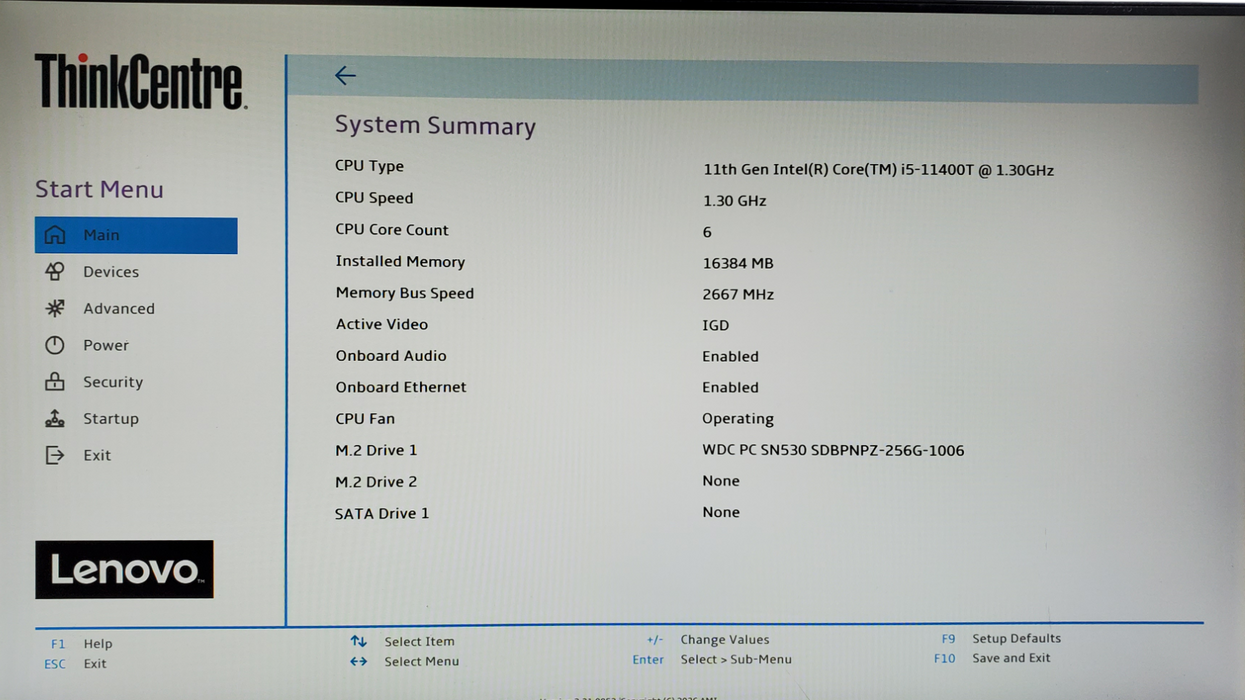Screen dimensions: 1245x700
Task: Select the Onboard Ethernet label
Action: tap(400, 387)
